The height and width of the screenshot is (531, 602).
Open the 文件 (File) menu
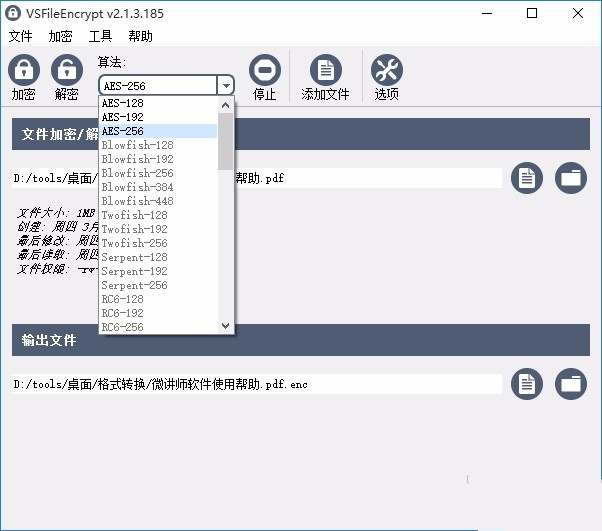[x=20, y=36]
